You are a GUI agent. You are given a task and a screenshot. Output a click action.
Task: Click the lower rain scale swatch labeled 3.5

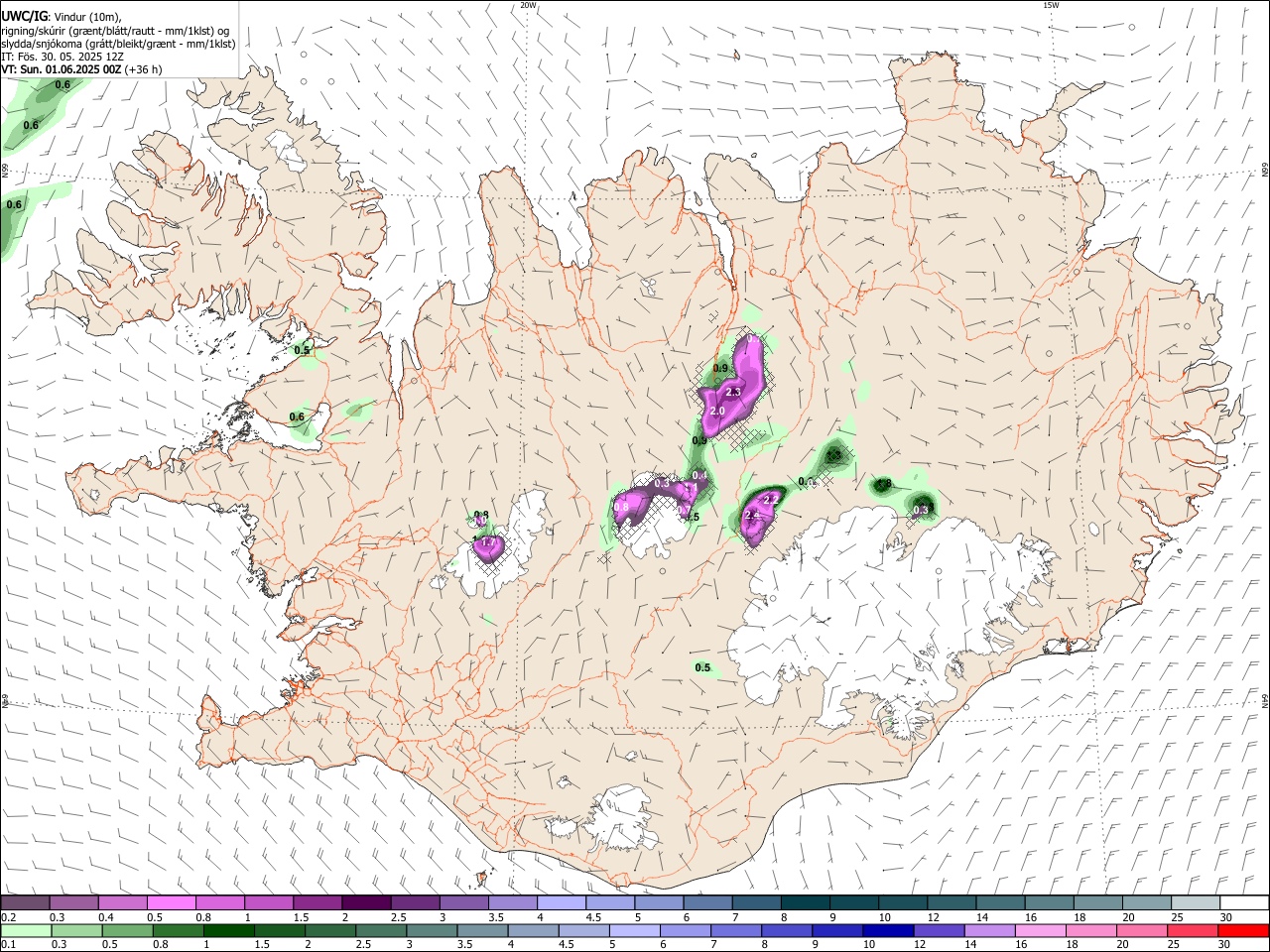[x=482, y=930]
